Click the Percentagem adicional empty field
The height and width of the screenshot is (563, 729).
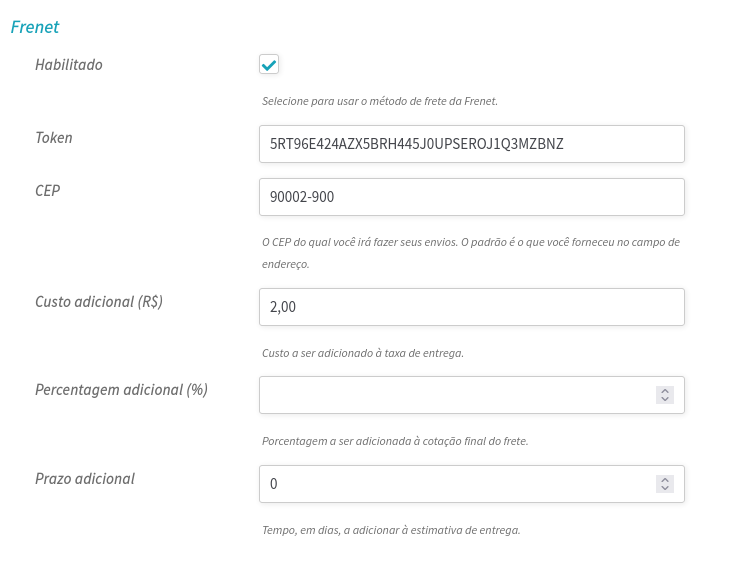pyautogui.click(x=455, y=395)
